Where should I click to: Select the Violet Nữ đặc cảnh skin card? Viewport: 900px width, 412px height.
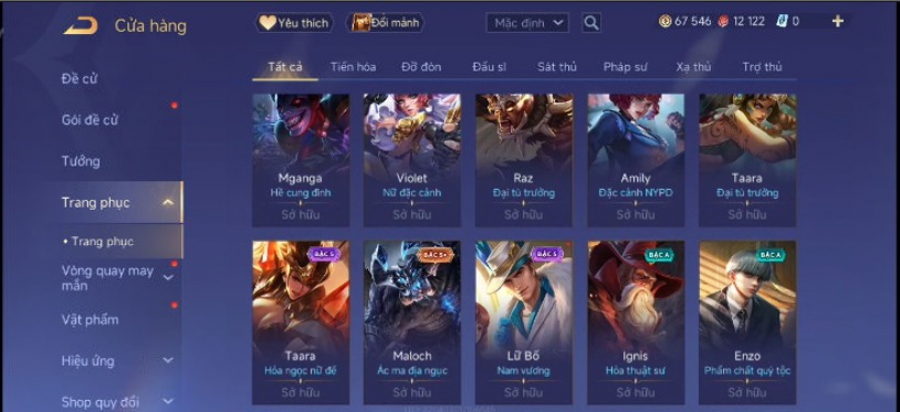pos(412,160)
